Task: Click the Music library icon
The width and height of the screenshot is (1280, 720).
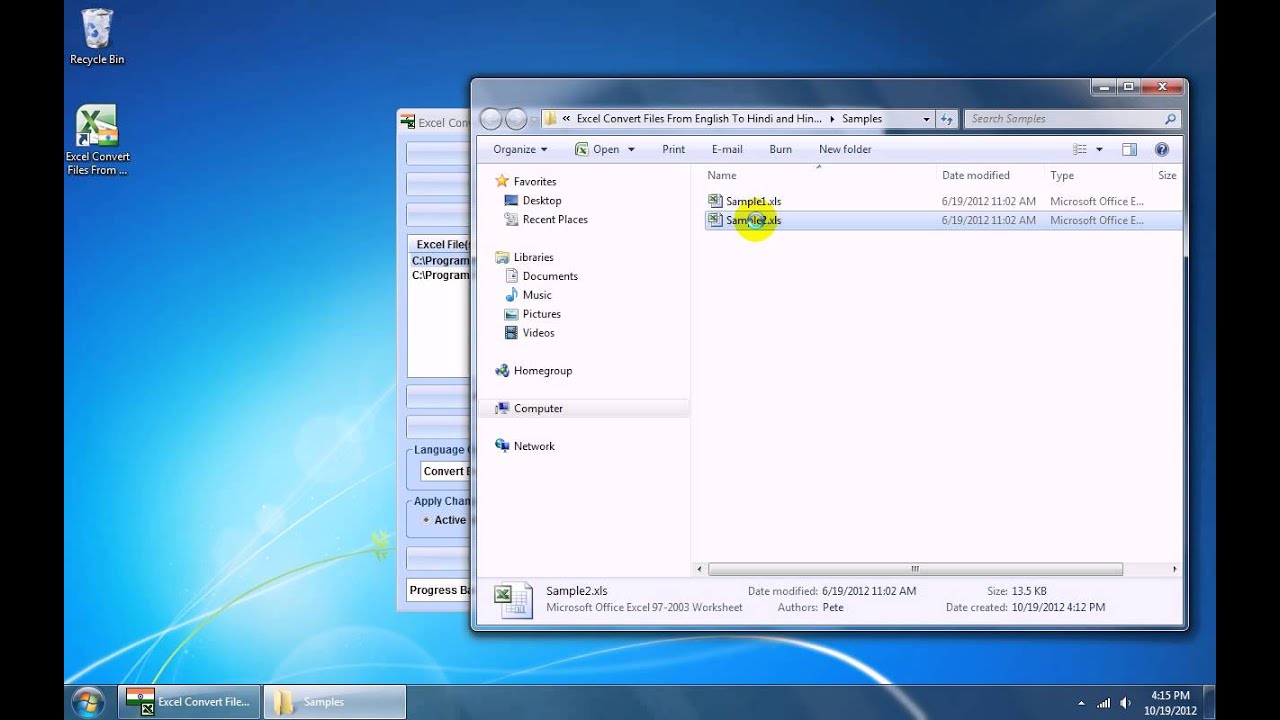Action: tap(512, 295)
